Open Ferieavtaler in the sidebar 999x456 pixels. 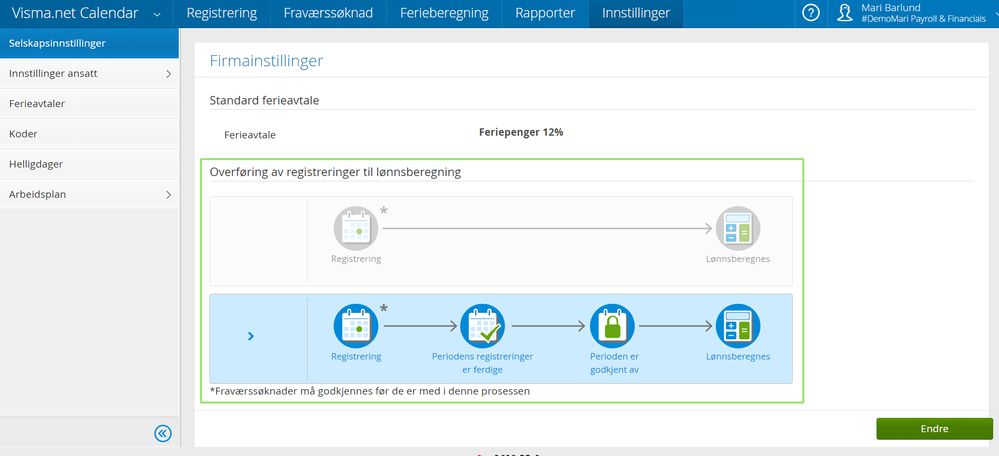pos(89,104)
